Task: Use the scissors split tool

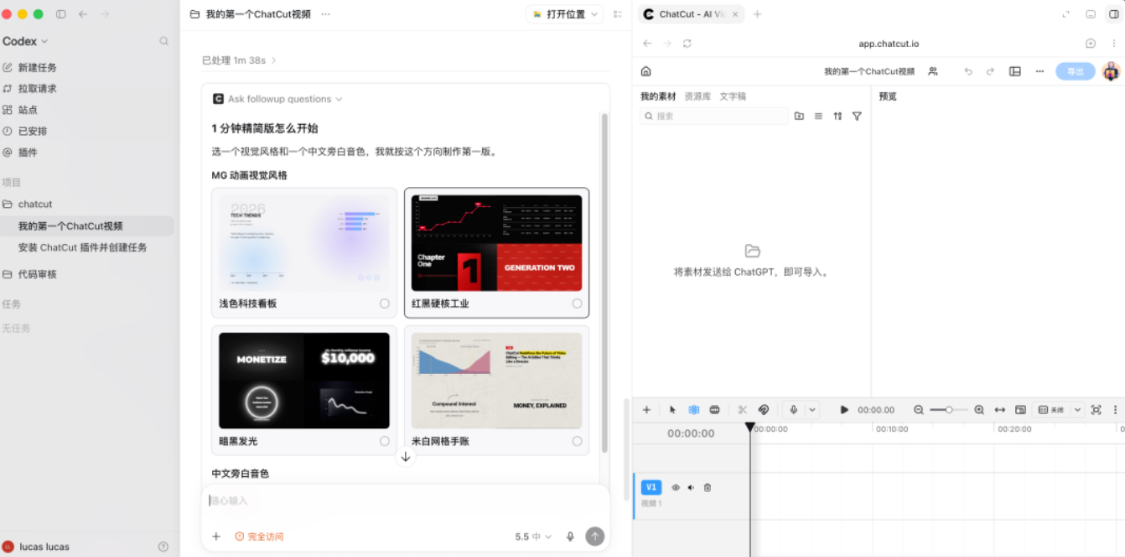Action: 743,410
